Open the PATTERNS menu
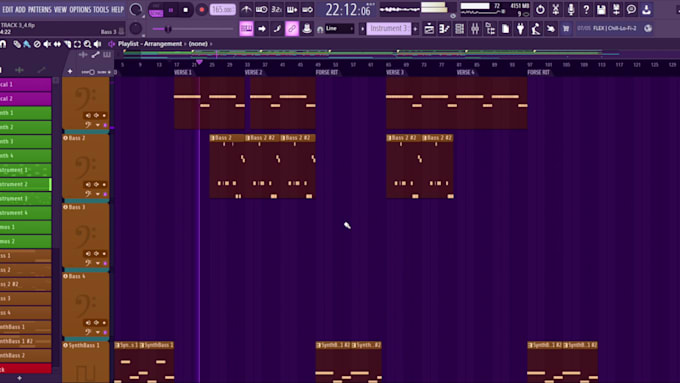The image size is (680, 383). 39,10
